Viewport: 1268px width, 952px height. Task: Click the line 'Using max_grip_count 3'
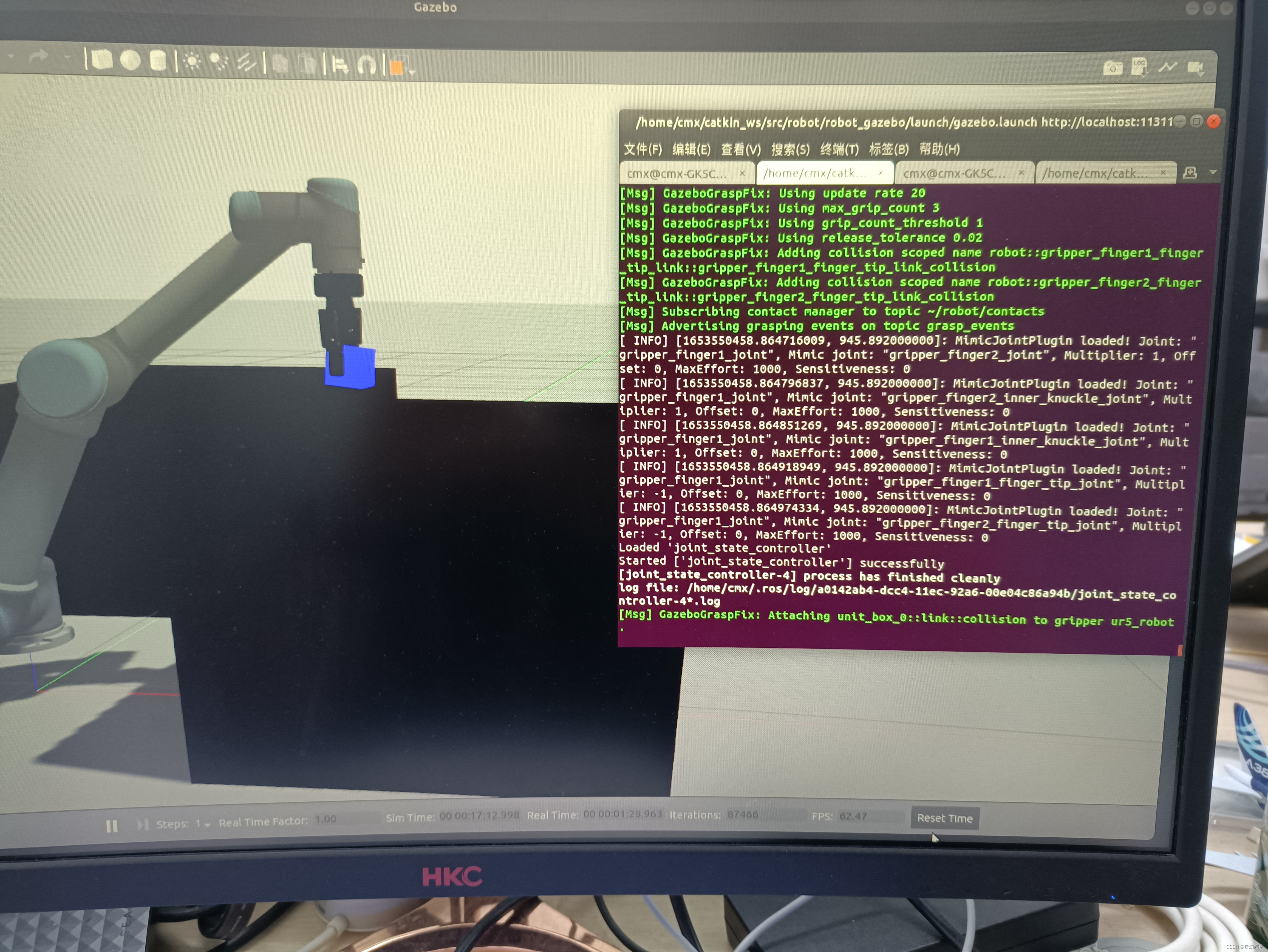coord(779,208)
